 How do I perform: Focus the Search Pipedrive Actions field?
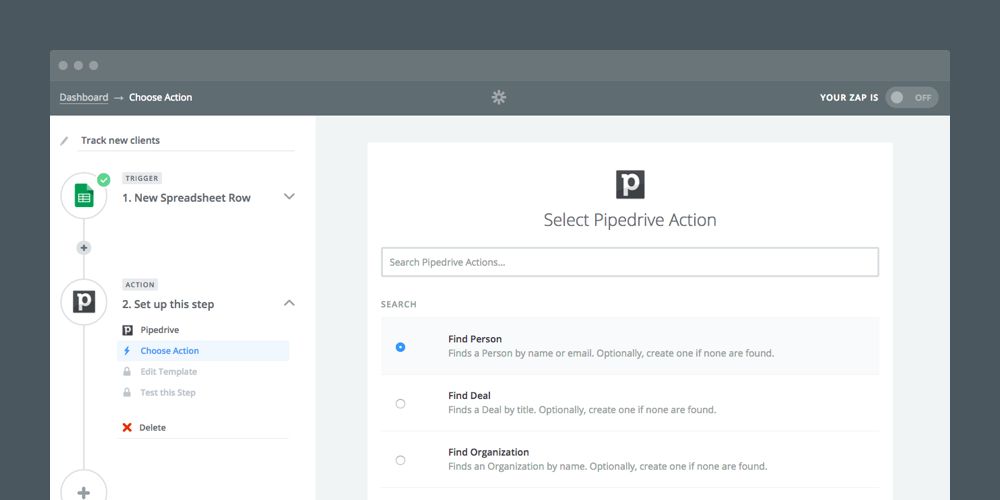coord(630,262)
